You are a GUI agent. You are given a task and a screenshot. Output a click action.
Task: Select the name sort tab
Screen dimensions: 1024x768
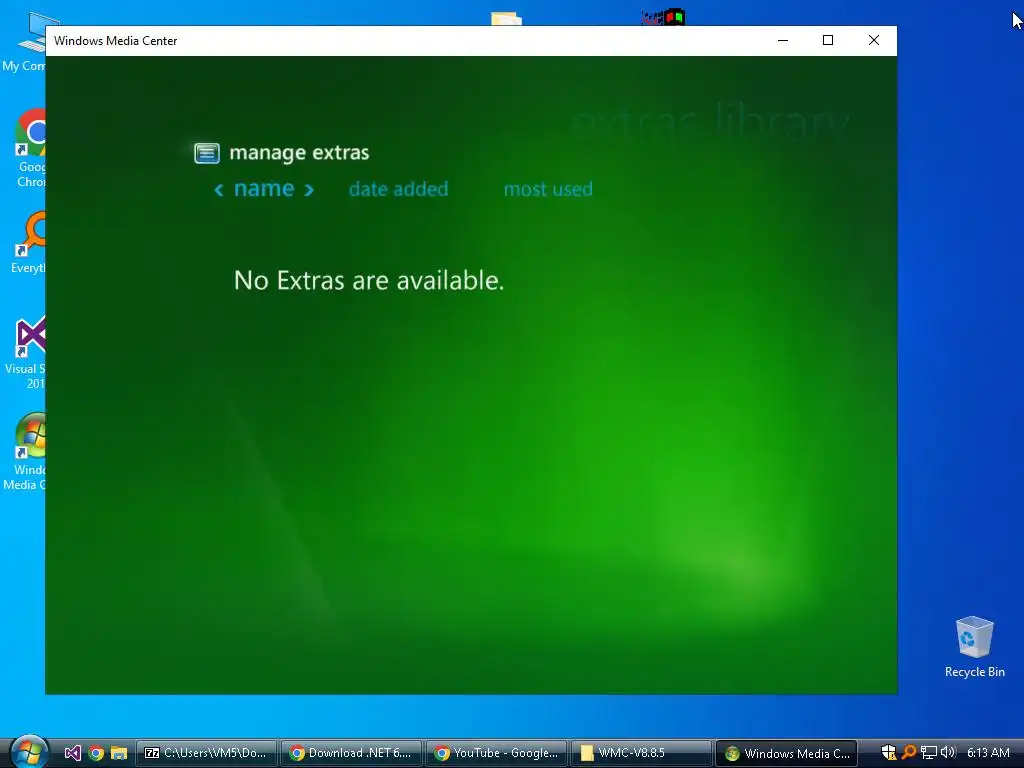pos(264,189)
